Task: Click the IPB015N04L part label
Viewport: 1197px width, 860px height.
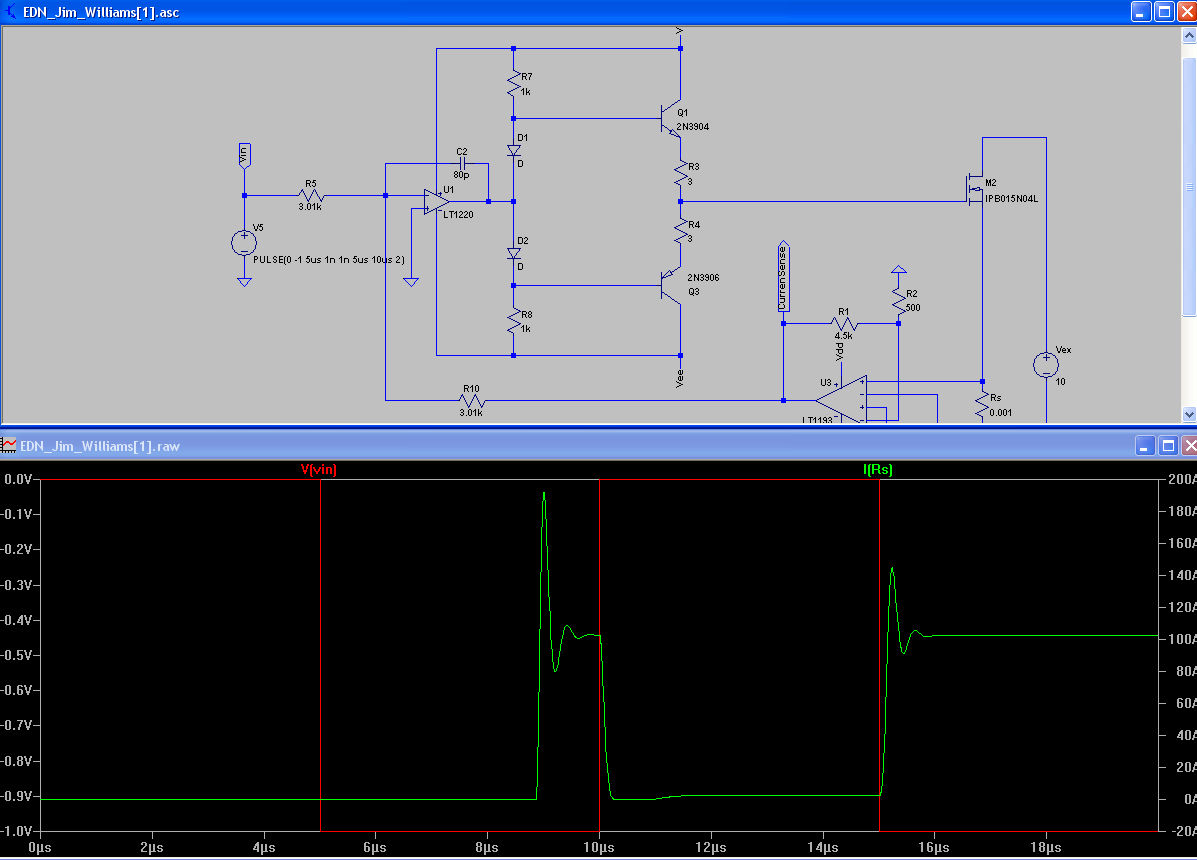Action: (1011, 198)
